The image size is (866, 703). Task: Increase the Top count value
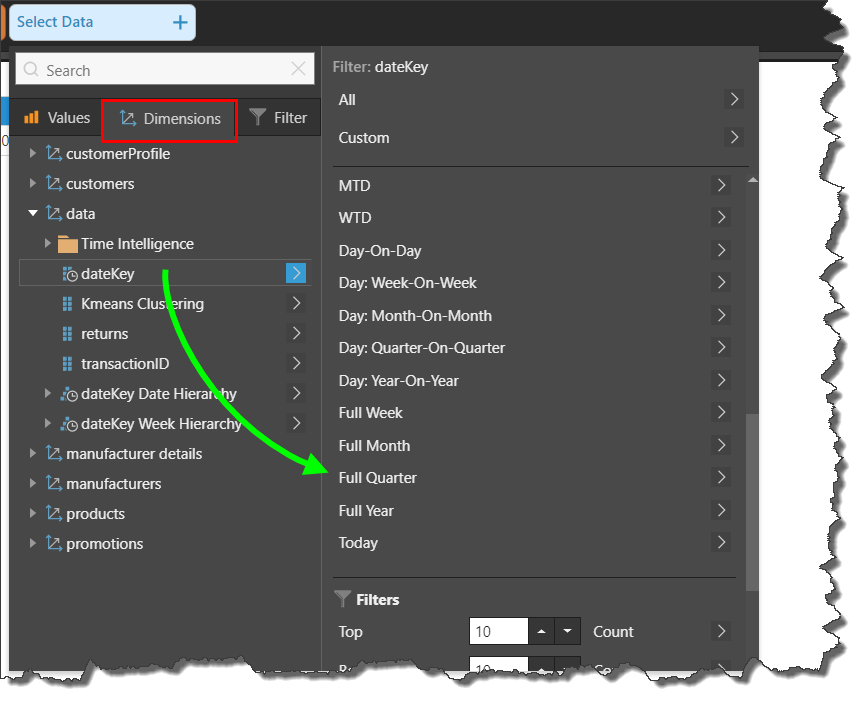coord(541,632)
